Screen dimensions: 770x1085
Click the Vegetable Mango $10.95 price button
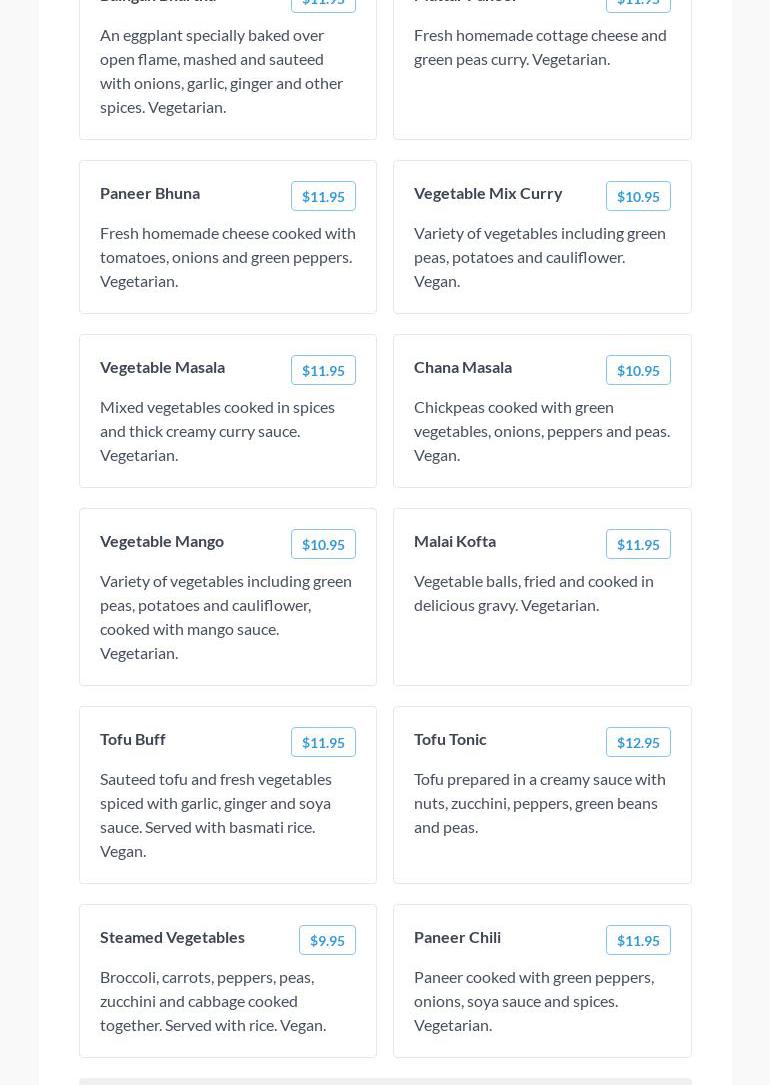[323, 544]
